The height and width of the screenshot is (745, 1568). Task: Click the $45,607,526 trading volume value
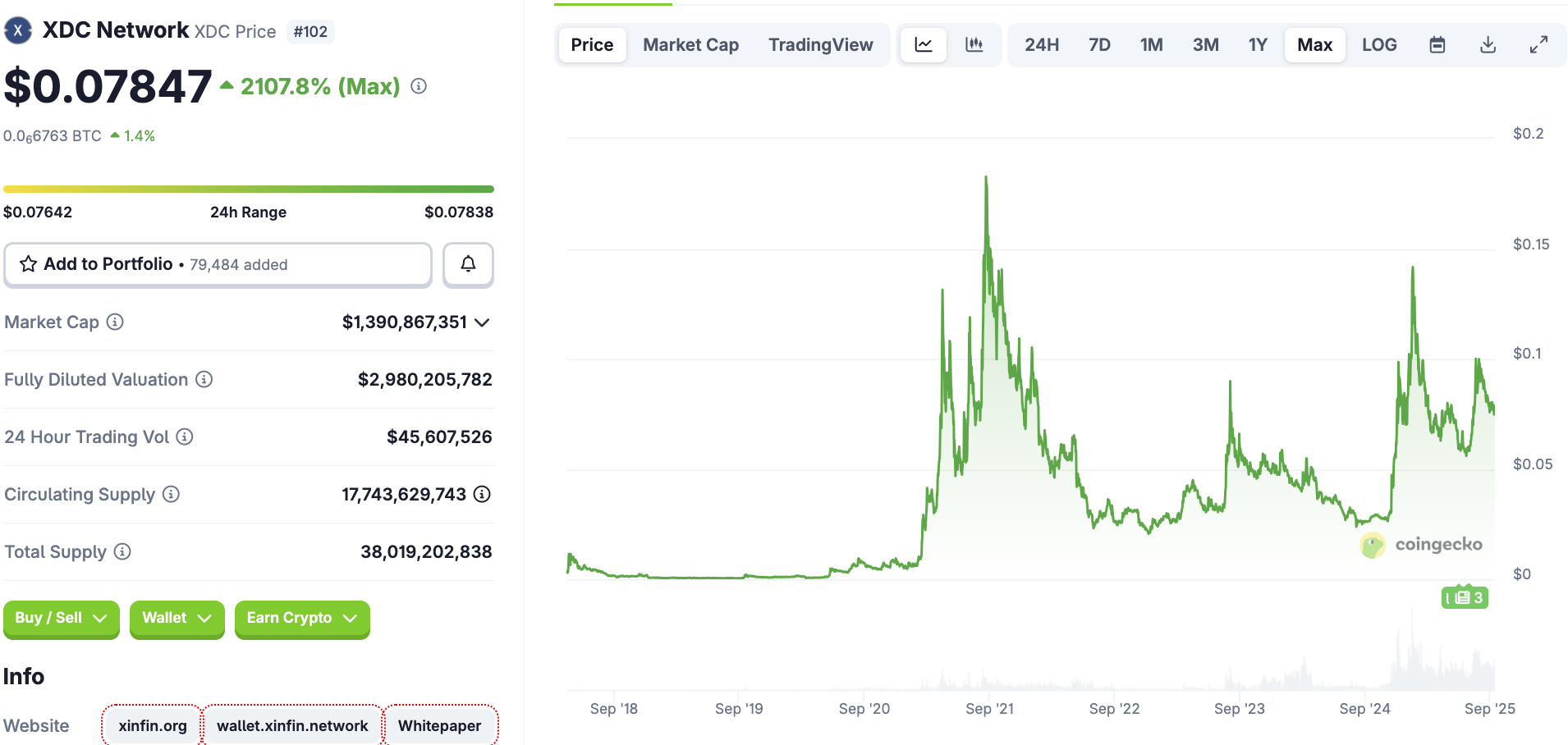[x=440, y=437]
